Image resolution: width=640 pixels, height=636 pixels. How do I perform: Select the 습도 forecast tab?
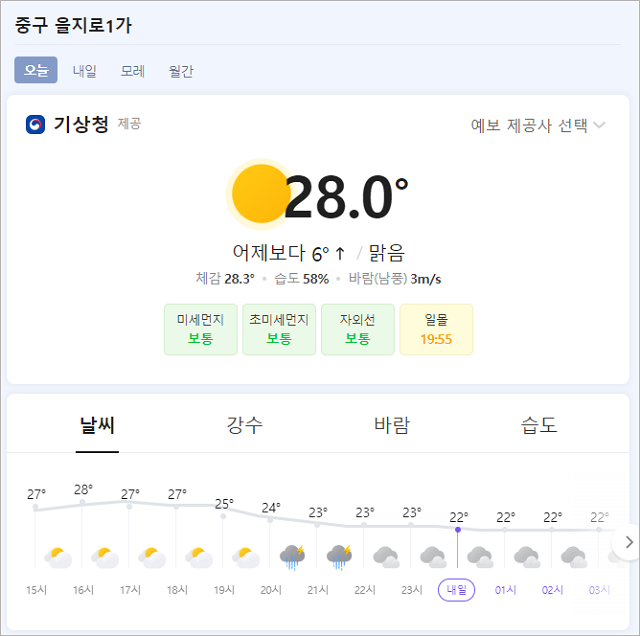coord(539,425)
